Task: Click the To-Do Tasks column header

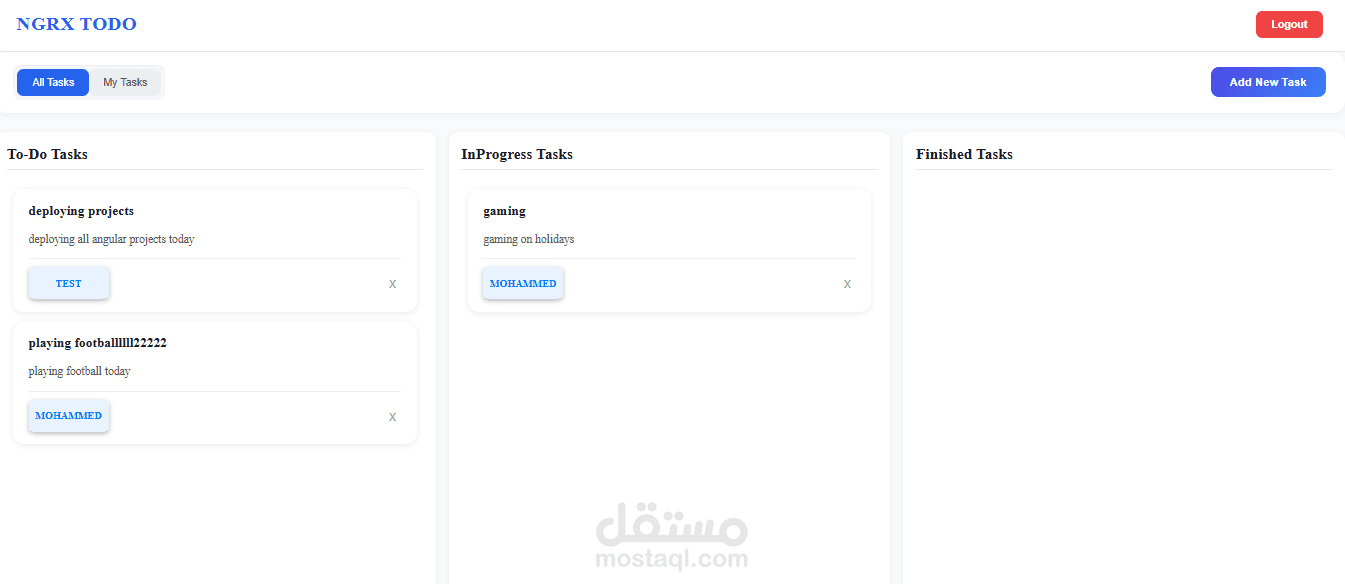Action: point(47,154)
